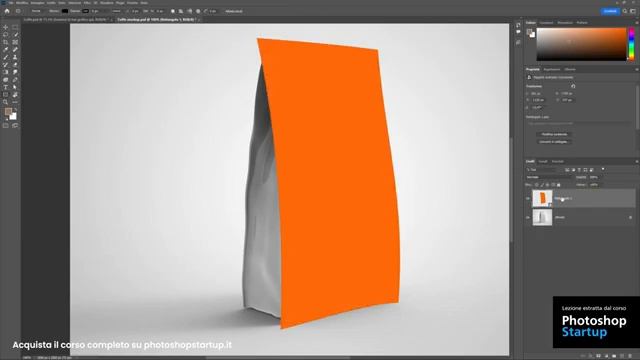Select the Move tool
The width and height of the screenshot is (640, 360).
(x=6, y=27)
